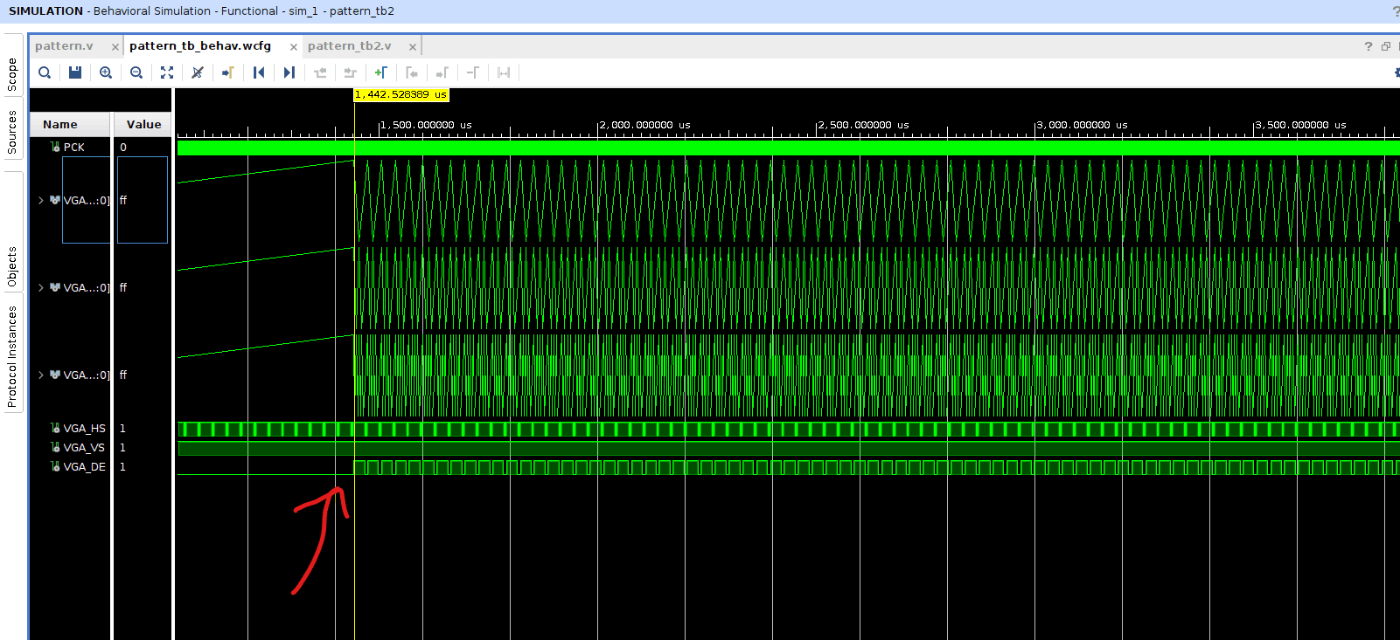Open the Objects side panel
Screen dimensions: 1400x640
tap(13, 268)
